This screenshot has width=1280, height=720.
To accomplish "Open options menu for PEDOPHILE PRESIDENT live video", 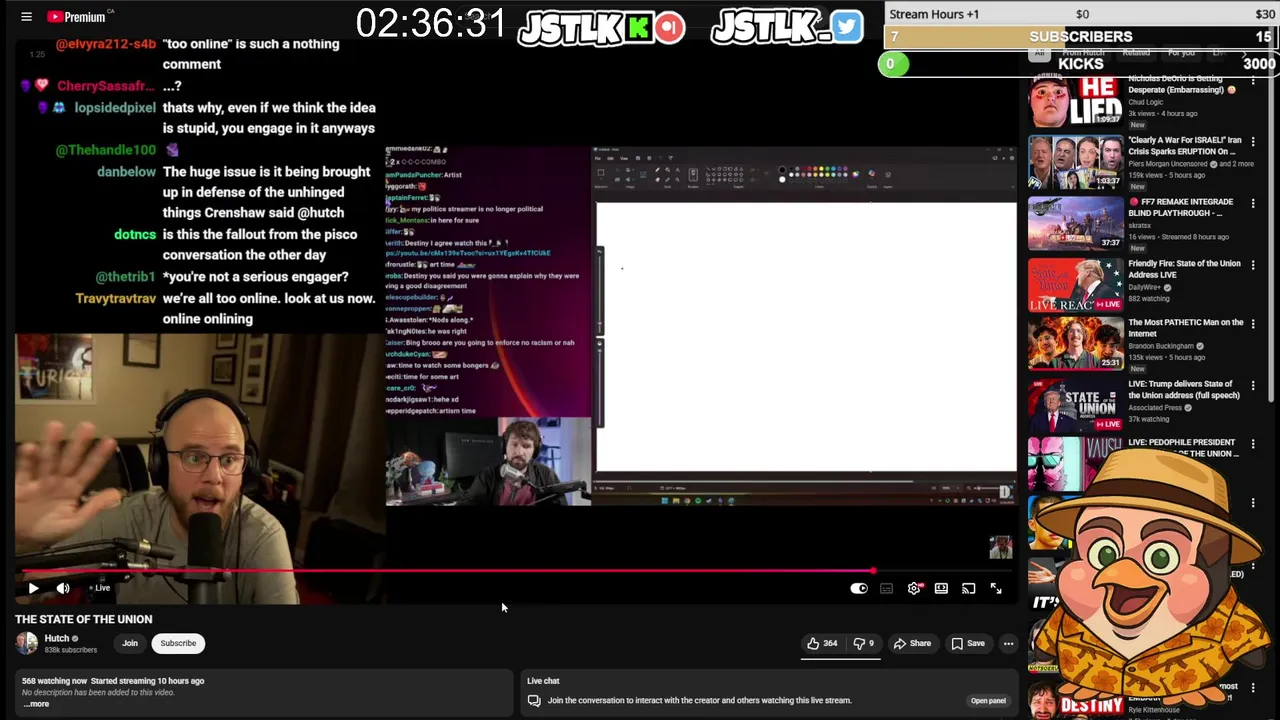I will point(1253,444).
